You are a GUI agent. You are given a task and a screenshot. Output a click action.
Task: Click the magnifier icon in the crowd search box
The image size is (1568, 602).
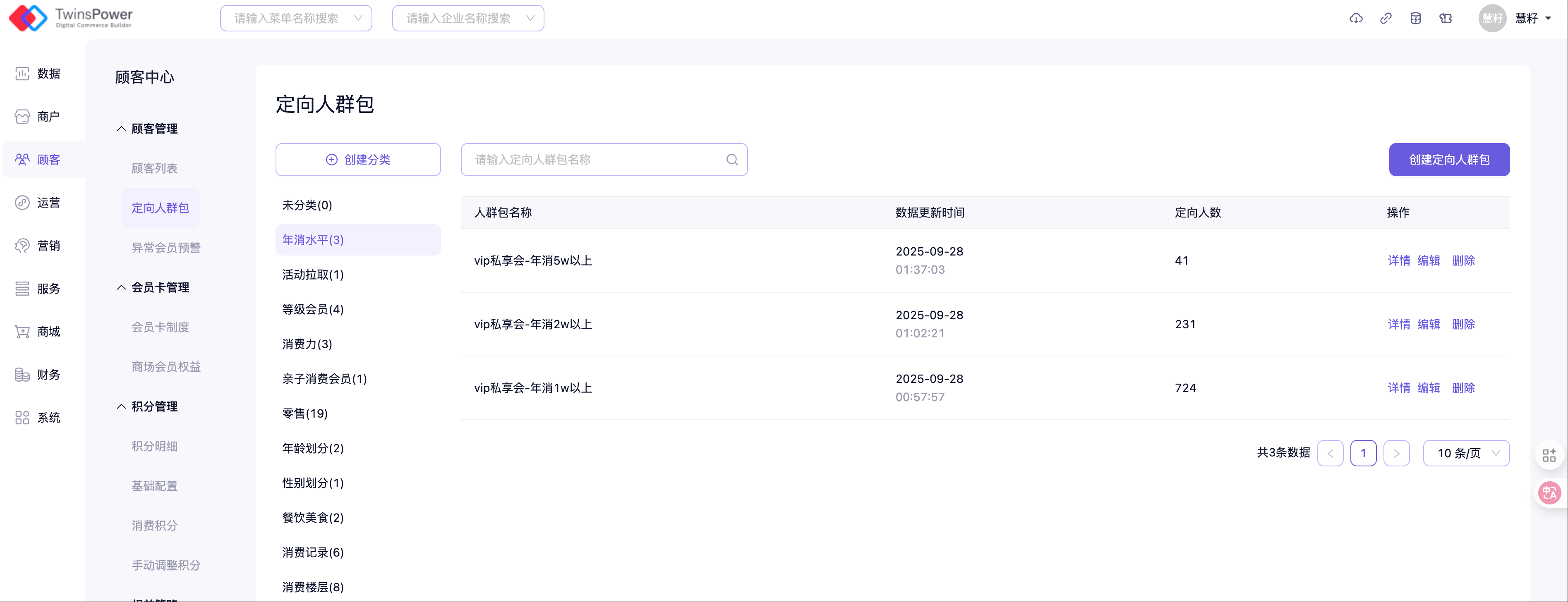click(x=731, y=159)
